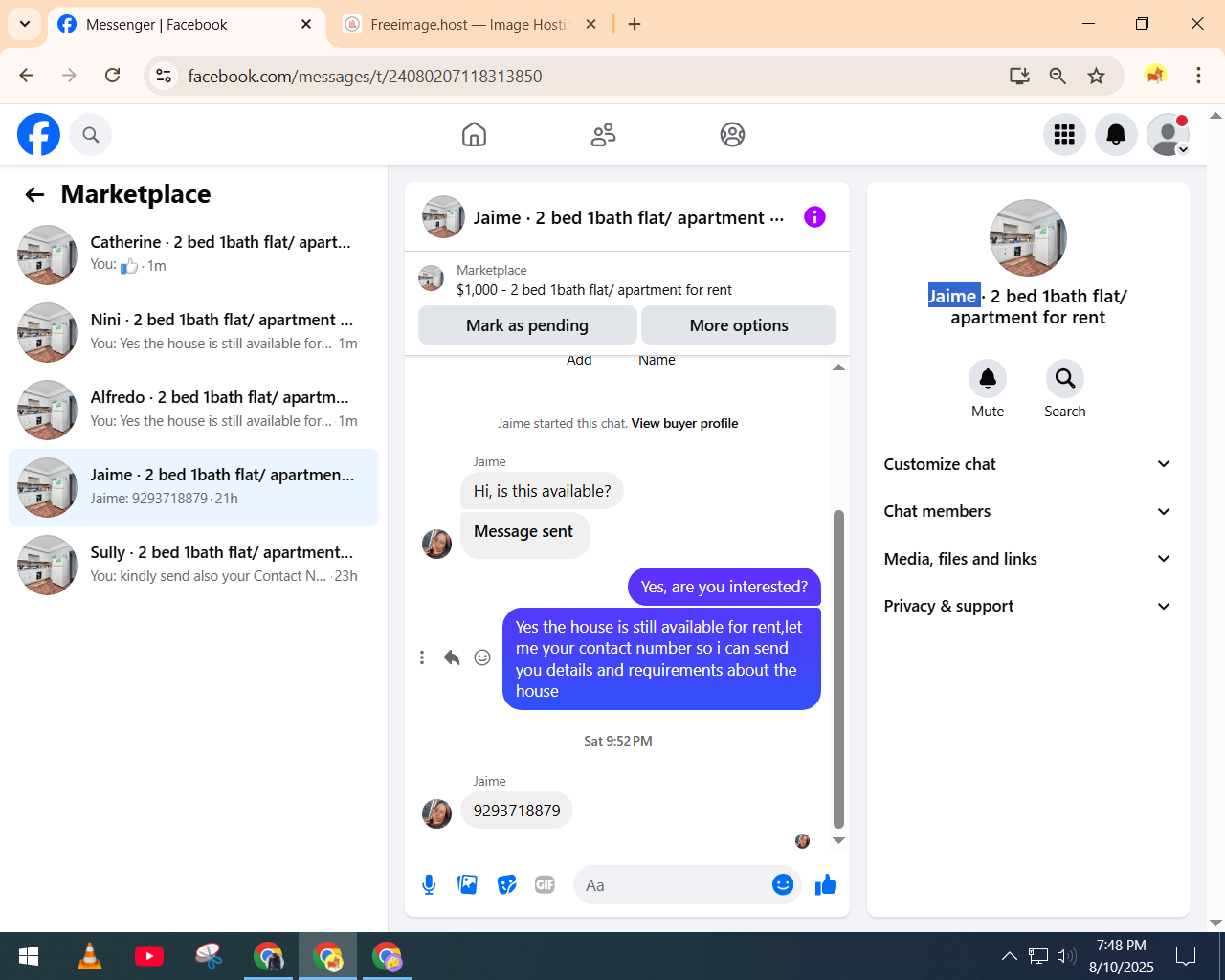The height and width of the screenshot is (980, 1225).
Task: Open the Facebook menu grid icon
Action: [1064, 135]
